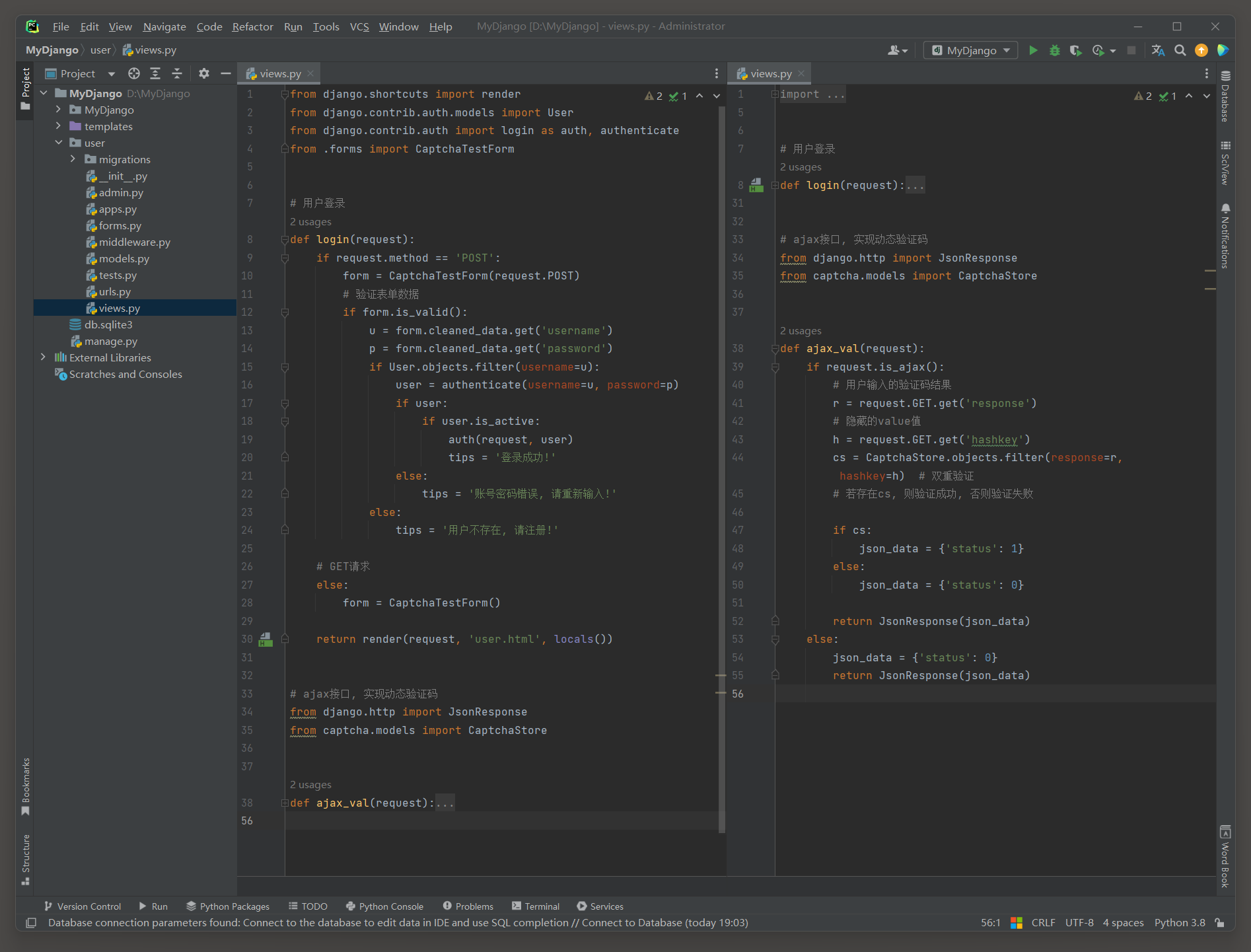Open the user account icon in toolbar

[x=897, y=50]
